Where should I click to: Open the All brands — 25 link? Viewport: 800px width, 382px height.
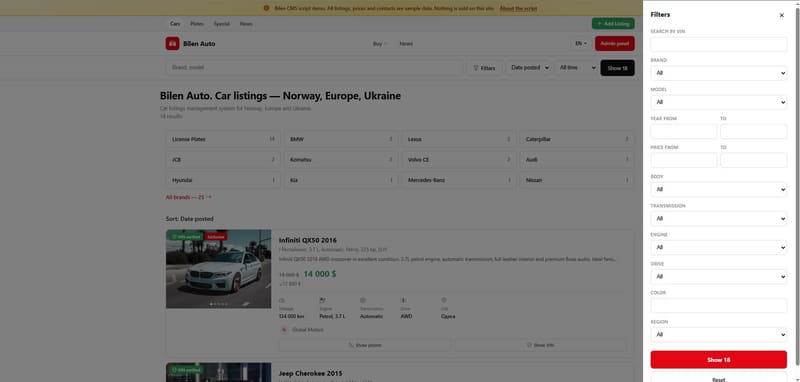188,197
